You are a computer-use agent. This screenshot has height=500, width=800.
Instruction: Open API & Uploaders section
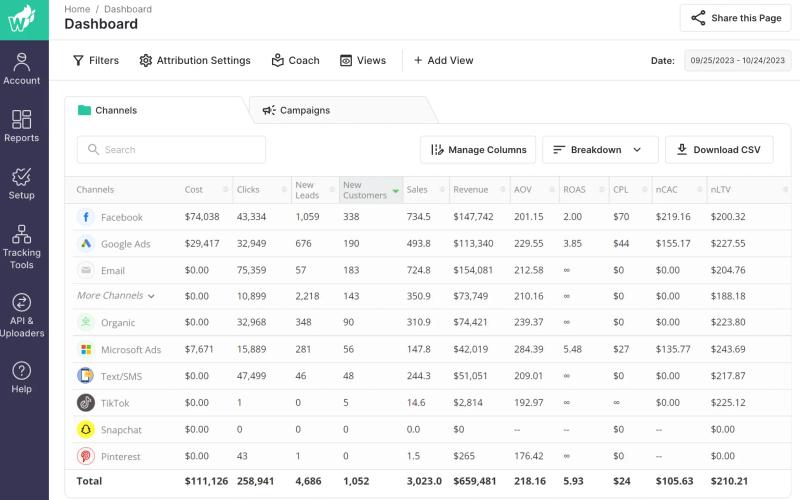[21, 315]
